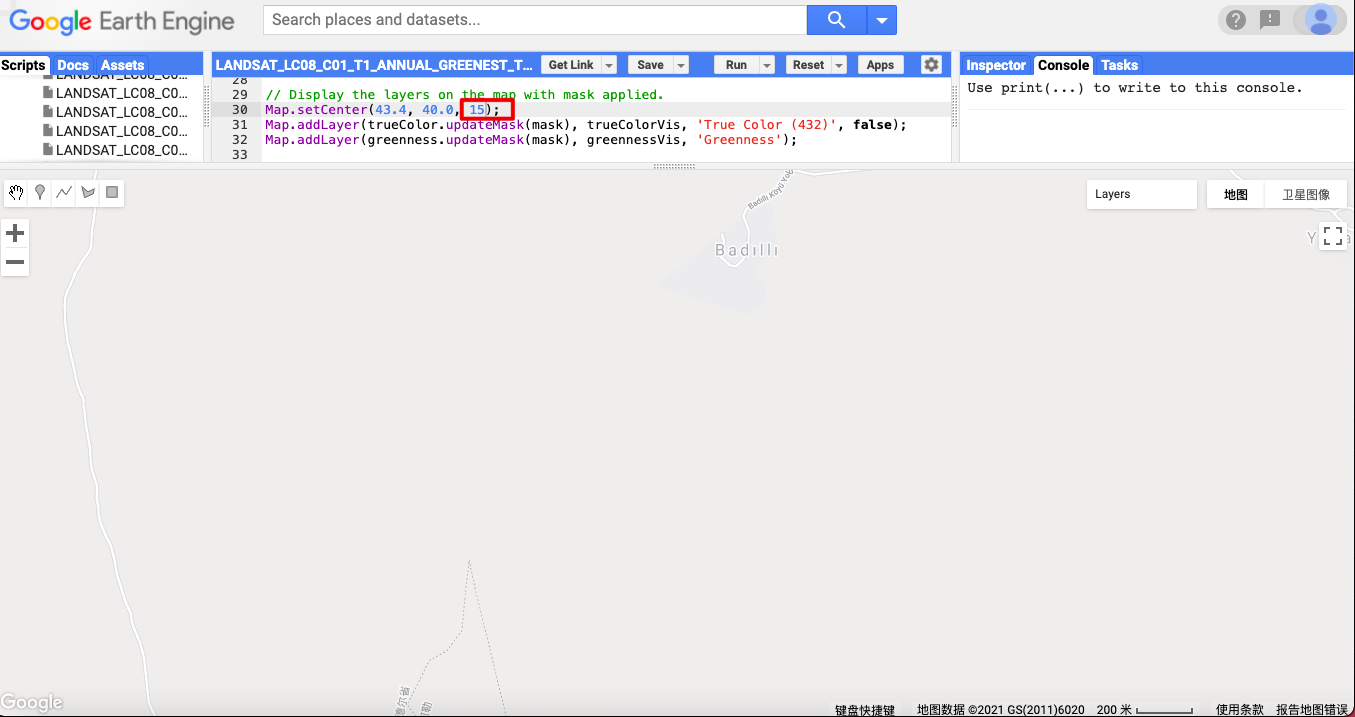Open the 使用条款 terms link

1240,710
